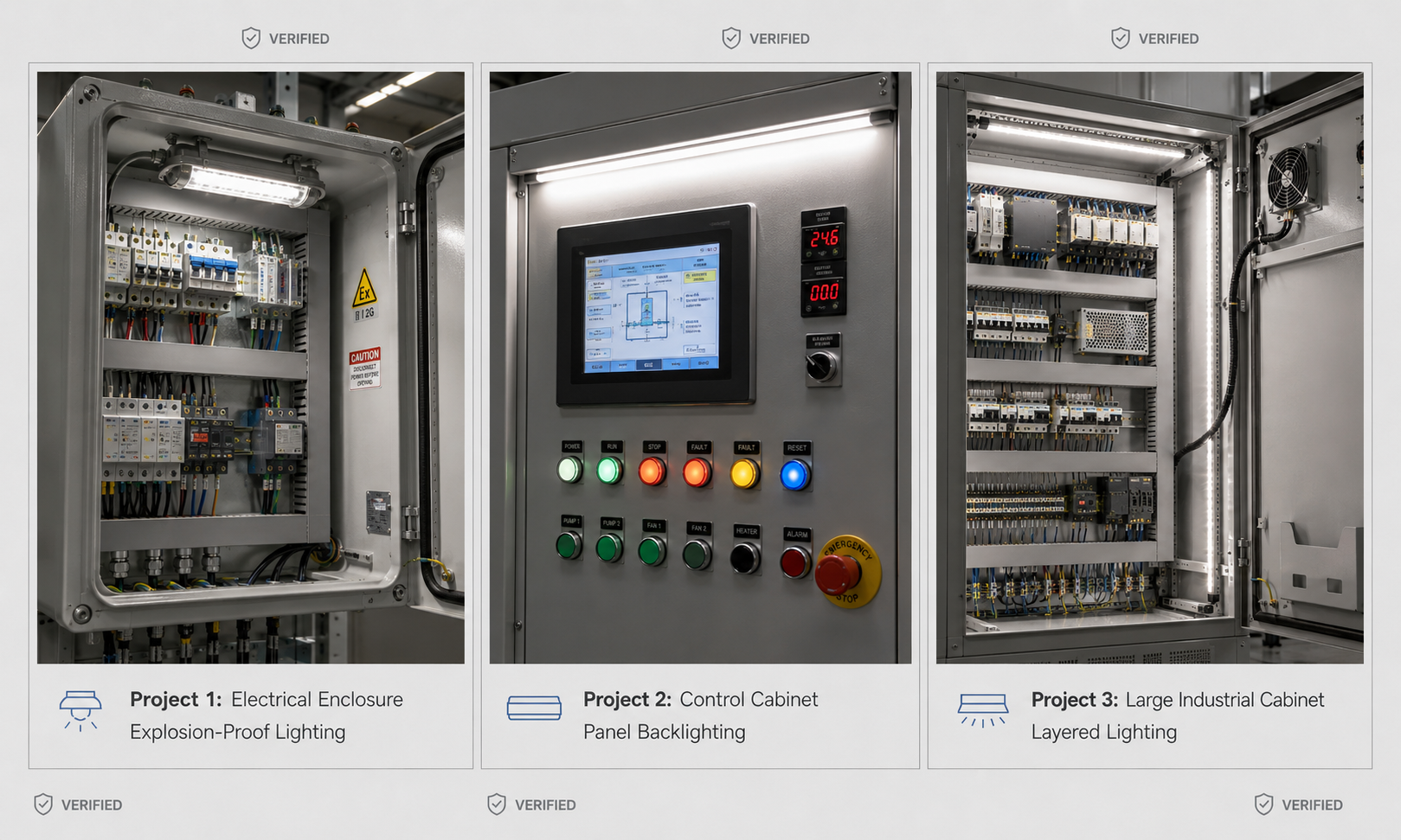
Task: Click the red ALARM pushbutton
Action: (x=795, y=561)
